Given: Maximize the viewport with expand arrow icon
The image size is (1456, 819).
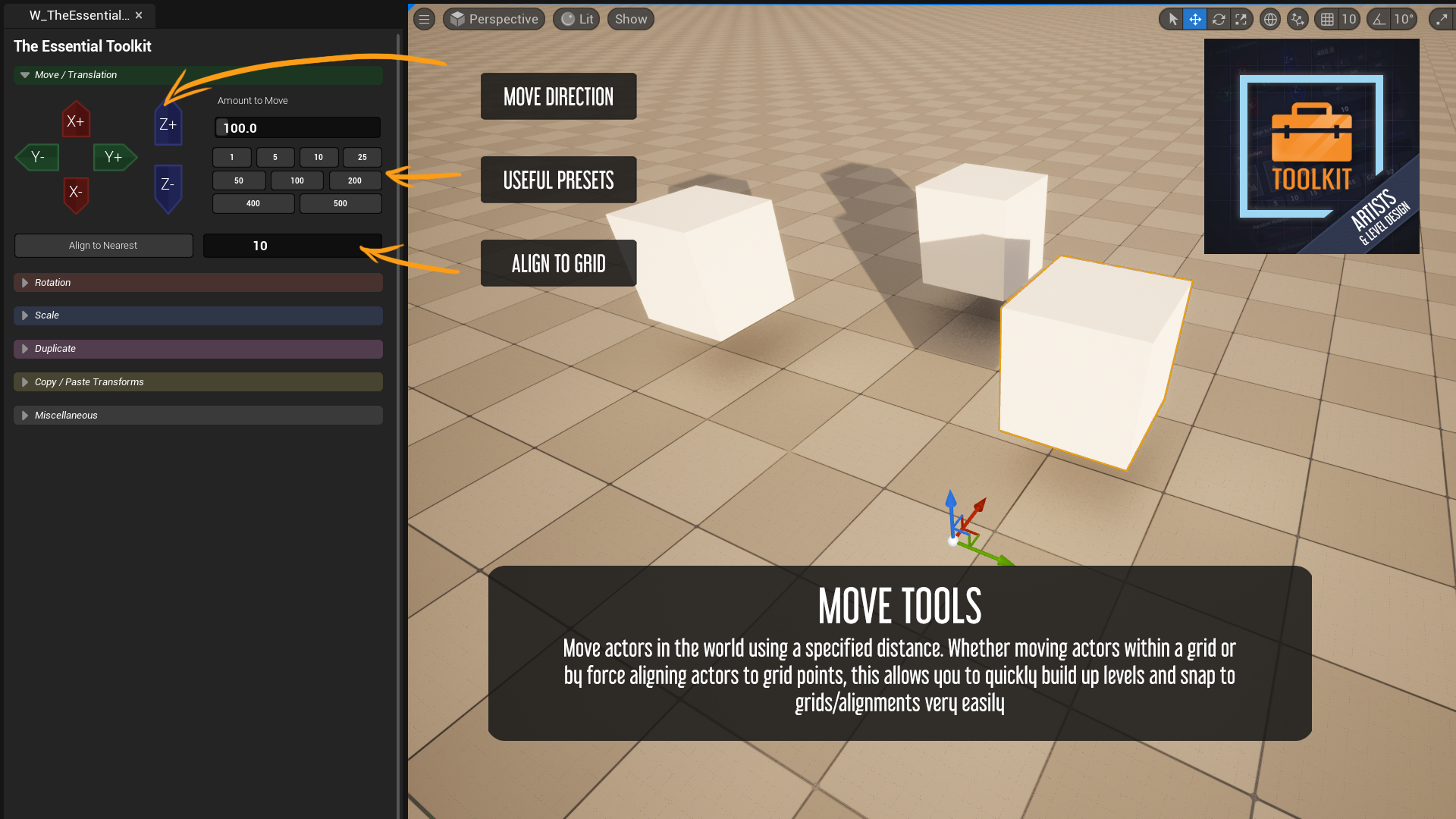Looking at the screenshot, I should coord(1442,19).
